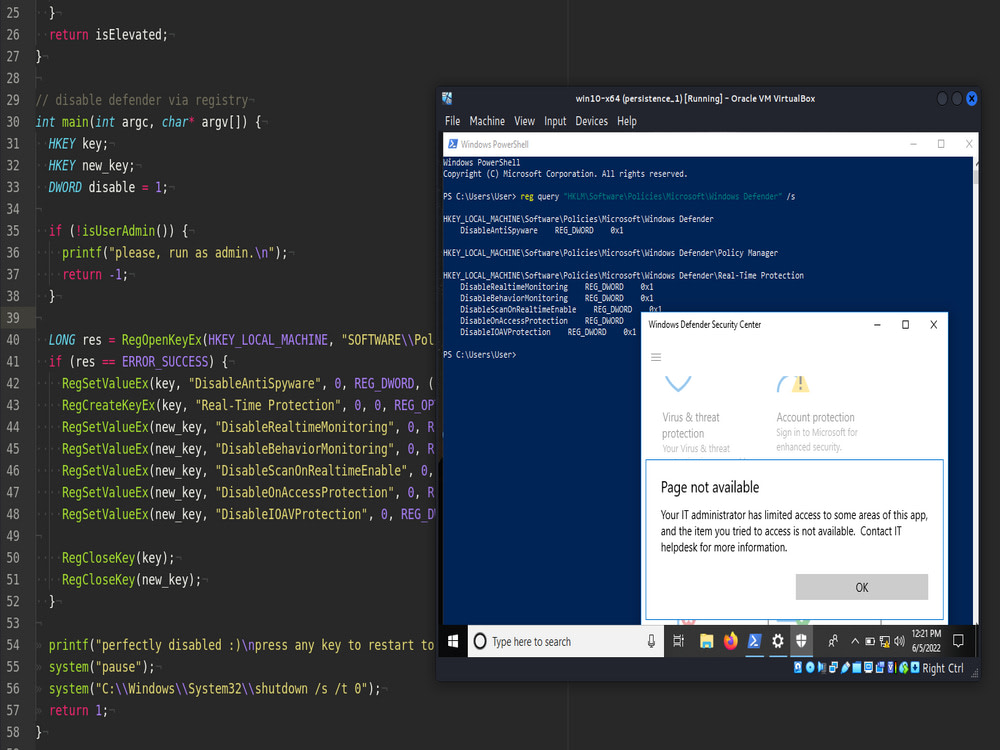Click the Right Ctrl host key indicator
Viewport: 1000px width, 750px height.
943,668
